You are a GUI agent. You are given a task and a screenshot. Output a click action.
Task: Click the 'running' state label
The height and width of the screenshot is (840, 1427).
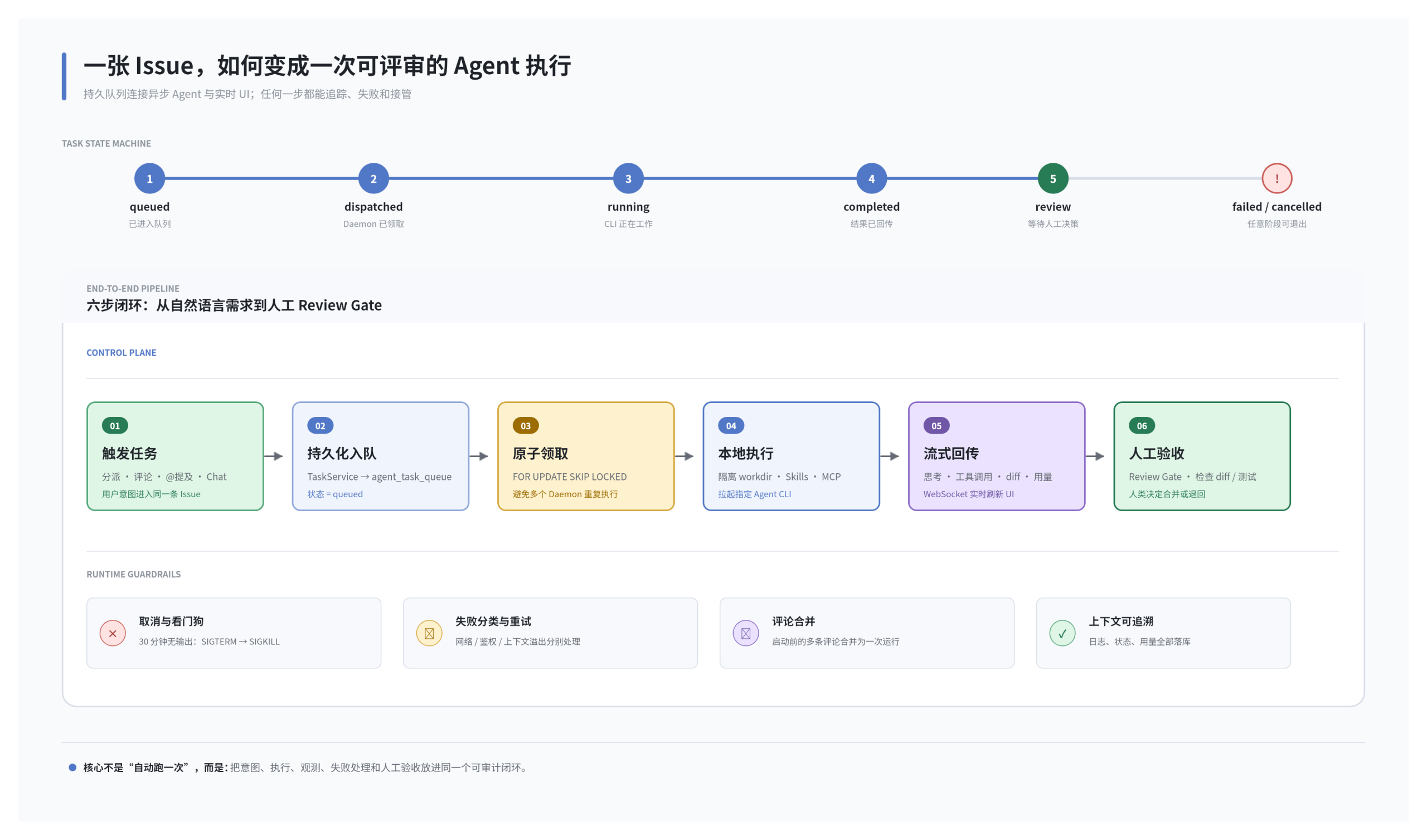pos(629,207)
